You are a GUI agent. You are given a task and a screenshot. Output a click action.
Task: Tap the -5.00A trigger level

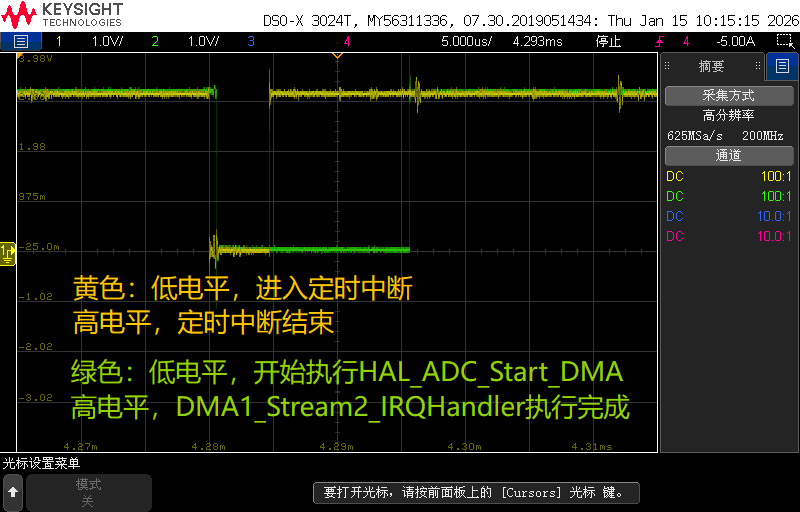(x=735, y=41)
